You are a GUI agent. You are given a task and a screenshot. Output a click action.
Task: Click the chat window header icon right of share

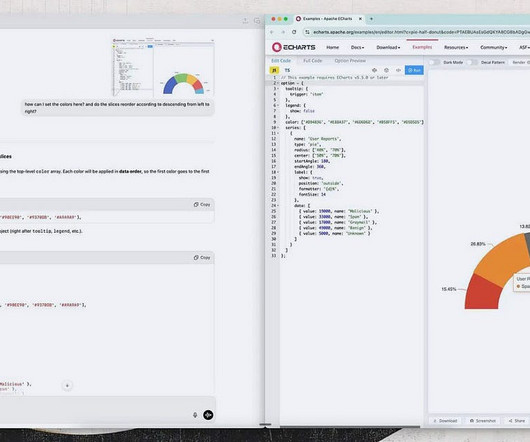point(257,21)
